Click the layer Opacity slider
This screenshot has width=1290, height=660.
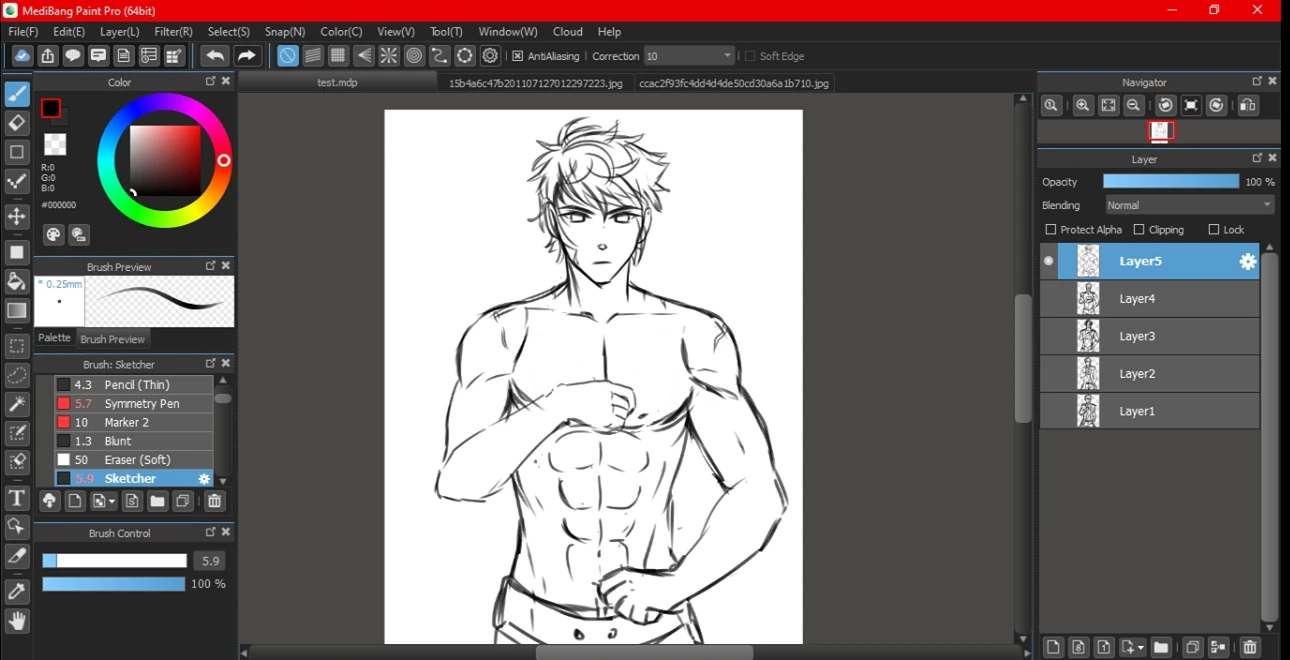1171,182
